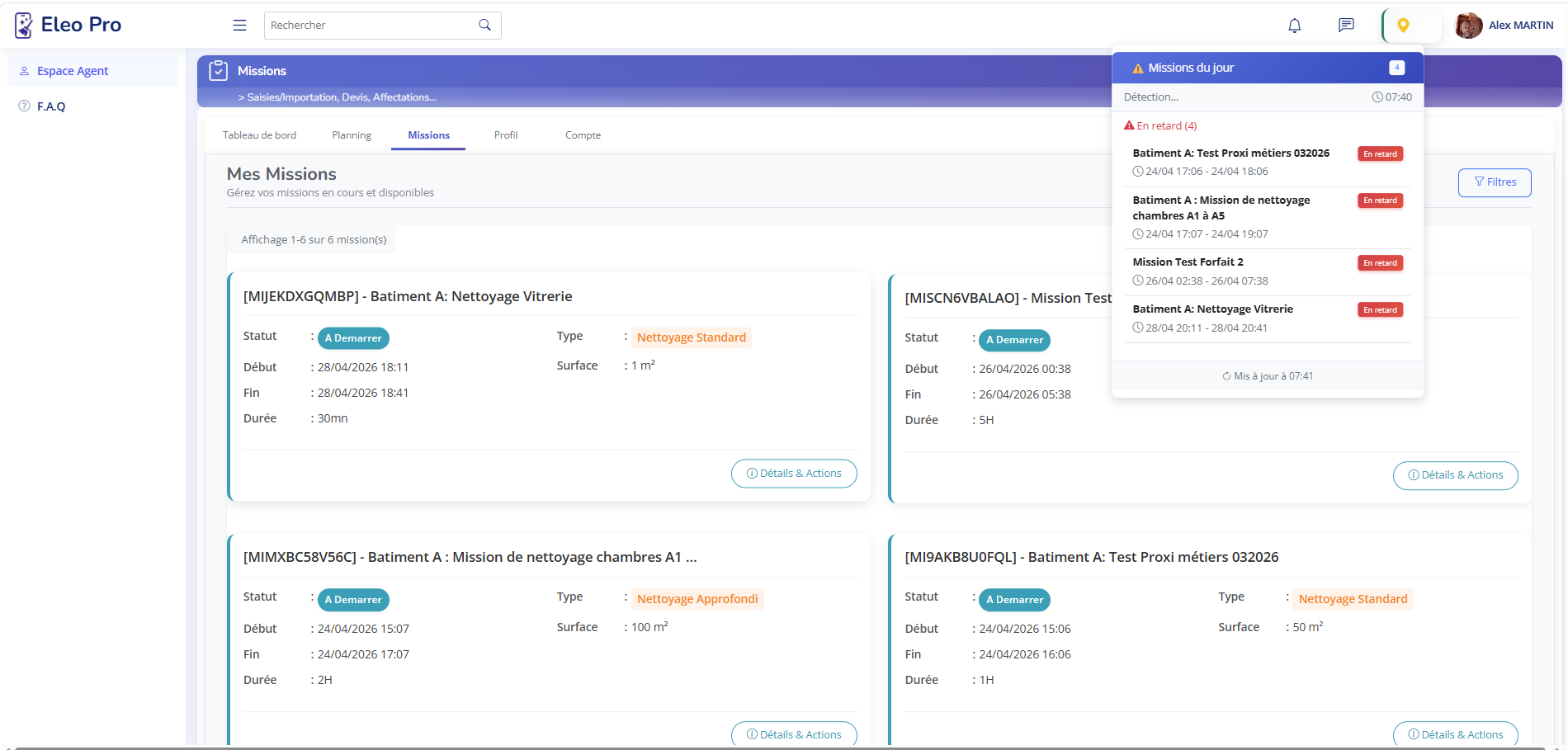Image resolution: width=1568 pixels, height=750 pixels.
Task: Open the Filtres filter button
Action: pyautogui.click(x=1494, y=182)
